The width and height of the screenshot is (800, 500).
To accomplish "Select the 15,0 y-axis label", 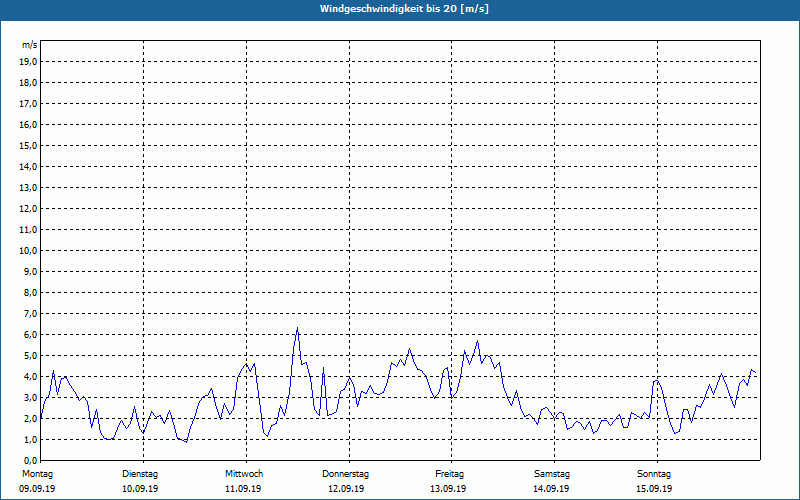I will 27,145.
